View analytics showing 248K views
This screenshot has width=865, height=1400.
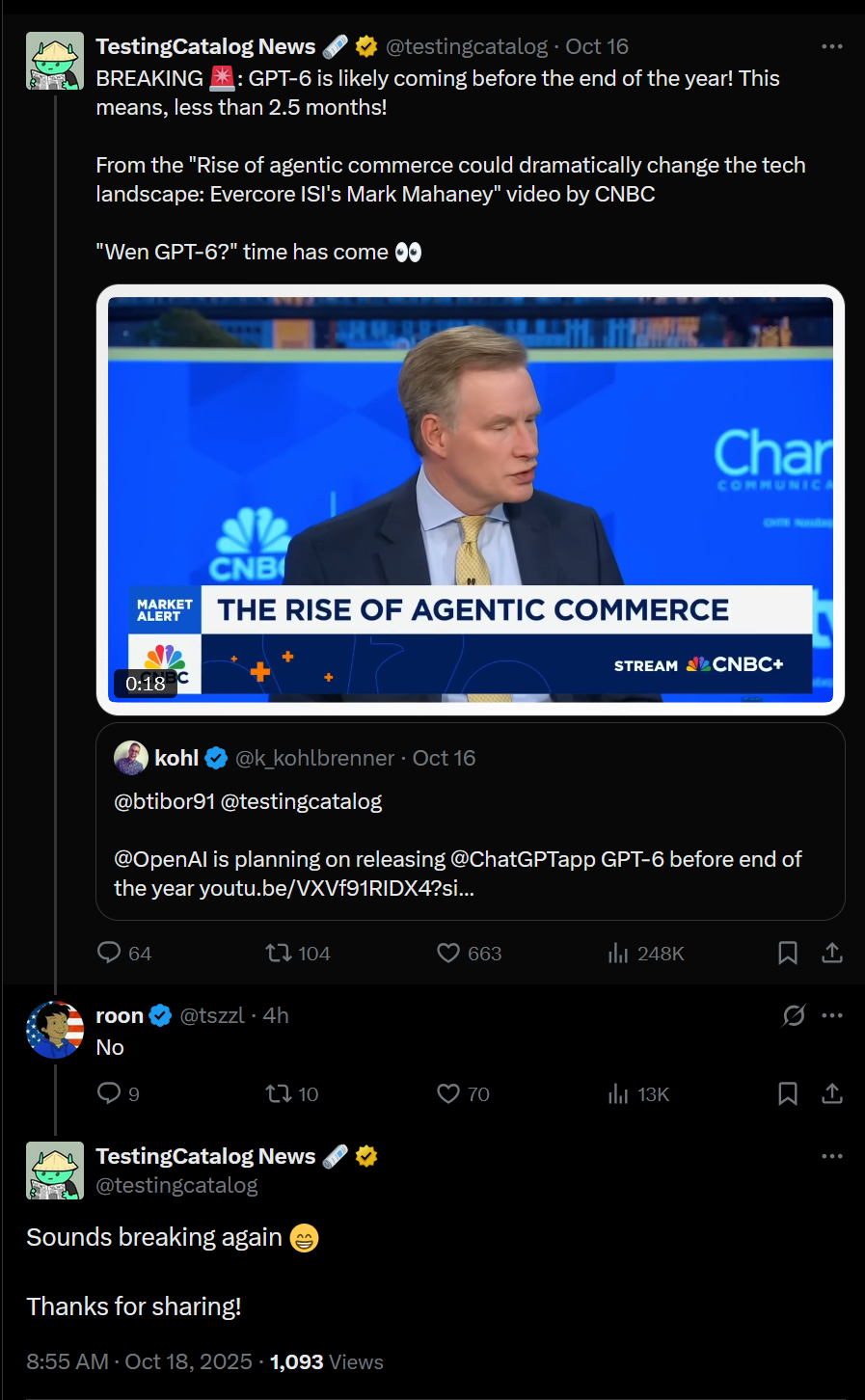point(618,954)
